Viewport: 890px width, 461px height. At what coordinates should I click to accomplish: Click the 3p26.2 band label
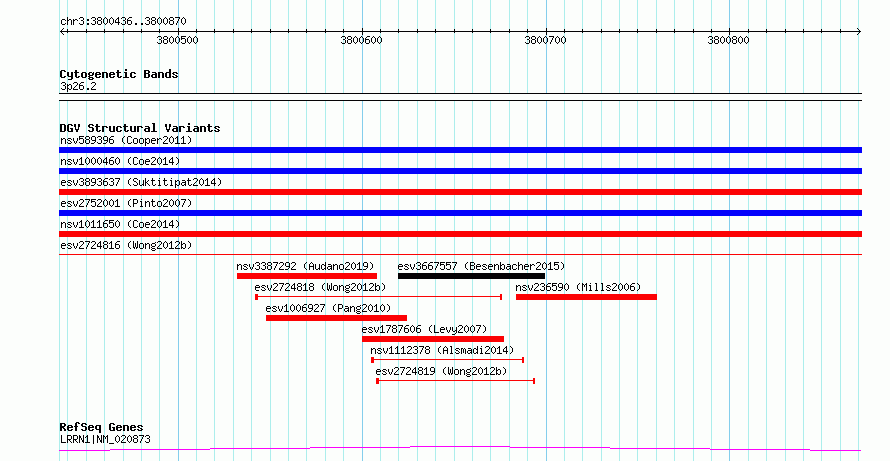point(78,87)
